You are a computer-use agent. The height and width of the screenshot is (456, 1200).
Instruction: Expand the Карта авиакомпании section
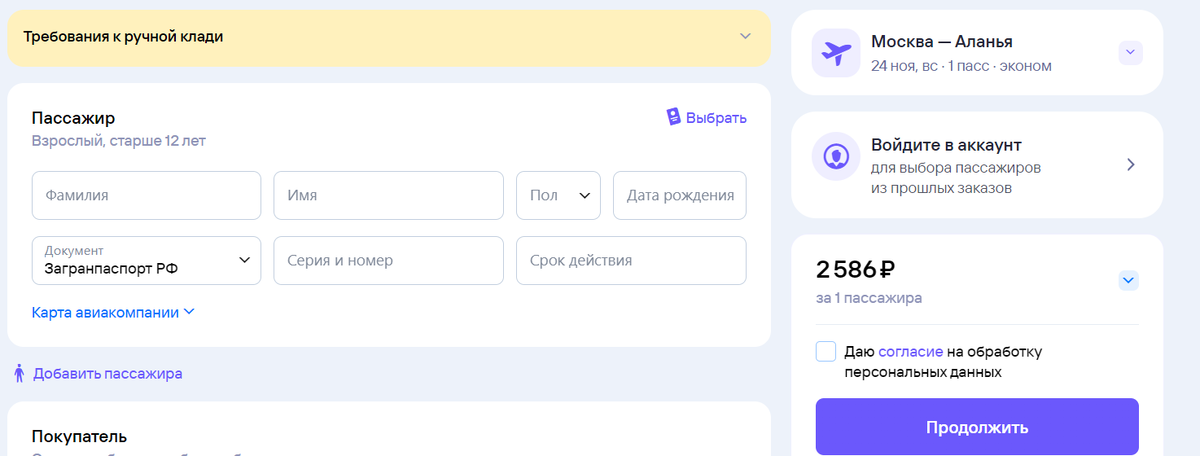[113, 312]
